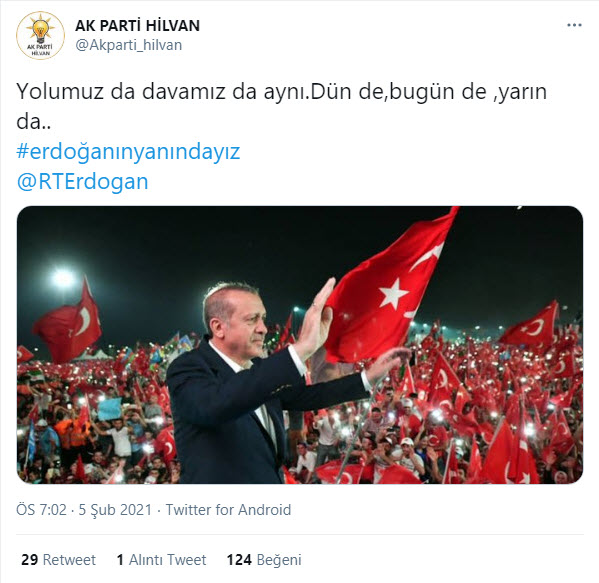Screen dimensions: 599x583
Task: Open the attached rally photo
Action: 300,345
